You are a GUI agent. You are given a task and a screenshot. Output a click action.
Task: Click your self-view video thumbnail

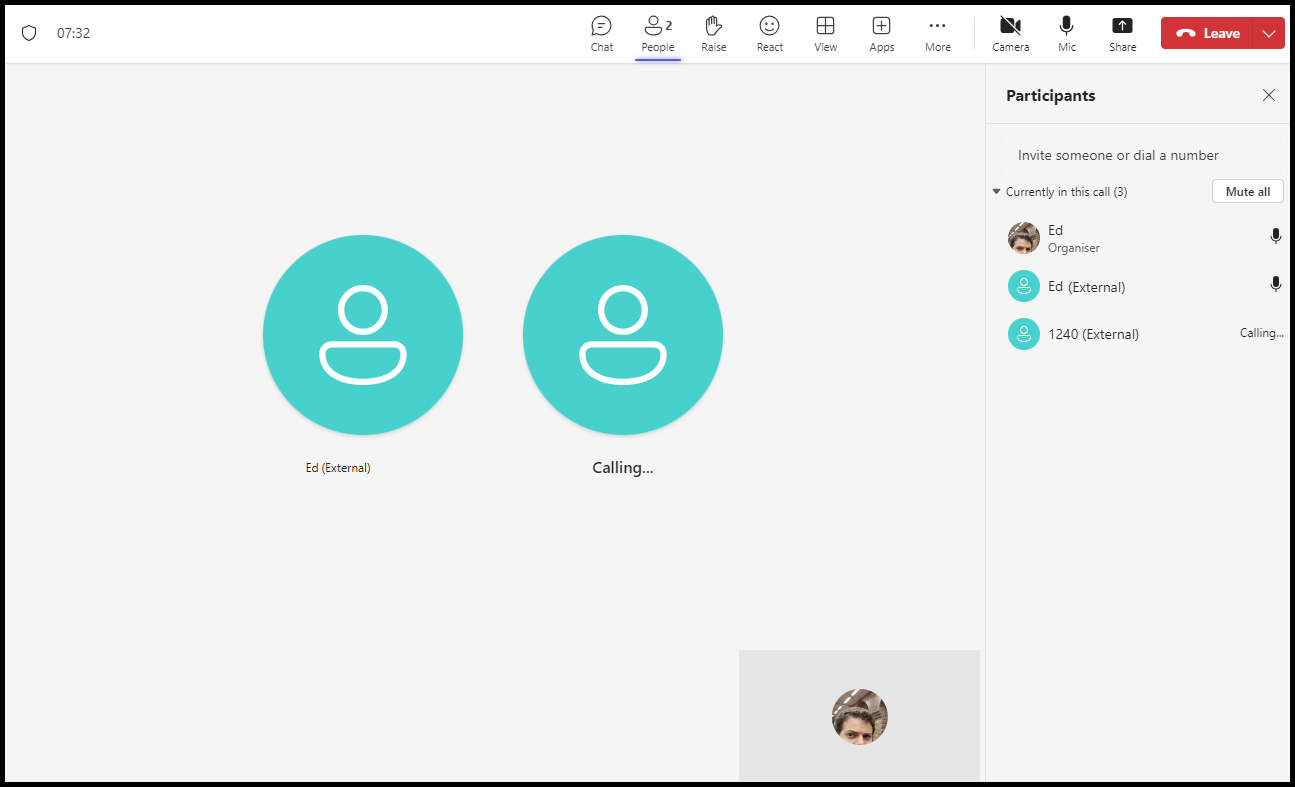pos(859,716)
